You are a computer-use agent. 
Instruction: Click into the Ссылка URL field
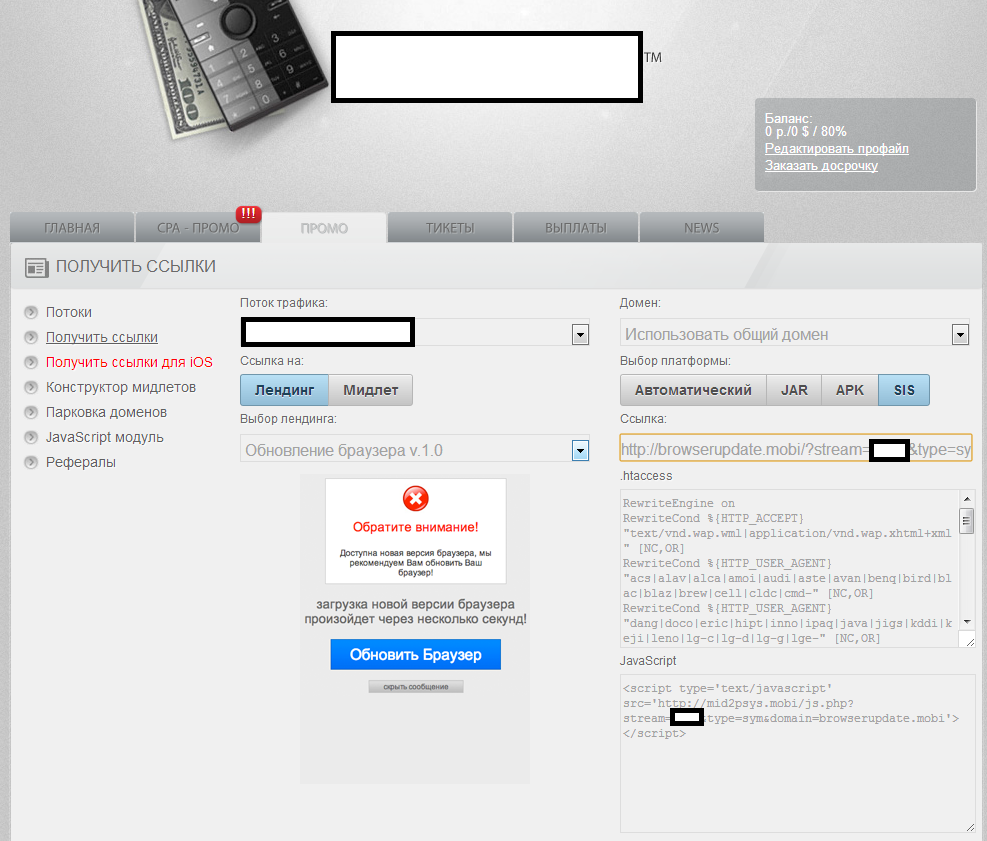796,448
